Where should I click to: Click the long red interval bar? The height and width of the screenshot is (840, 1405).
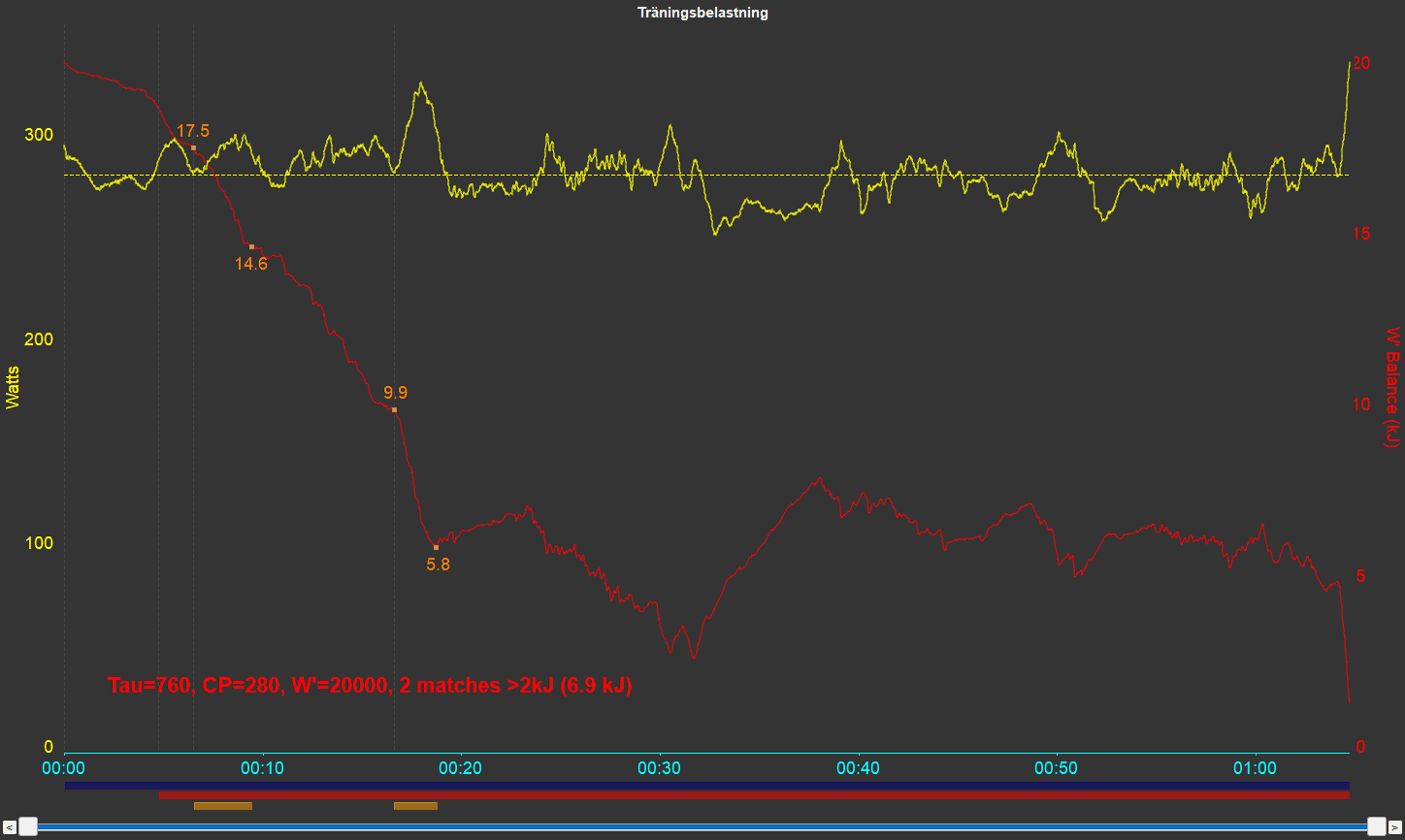pyautogui.click(x=753, y=795)
